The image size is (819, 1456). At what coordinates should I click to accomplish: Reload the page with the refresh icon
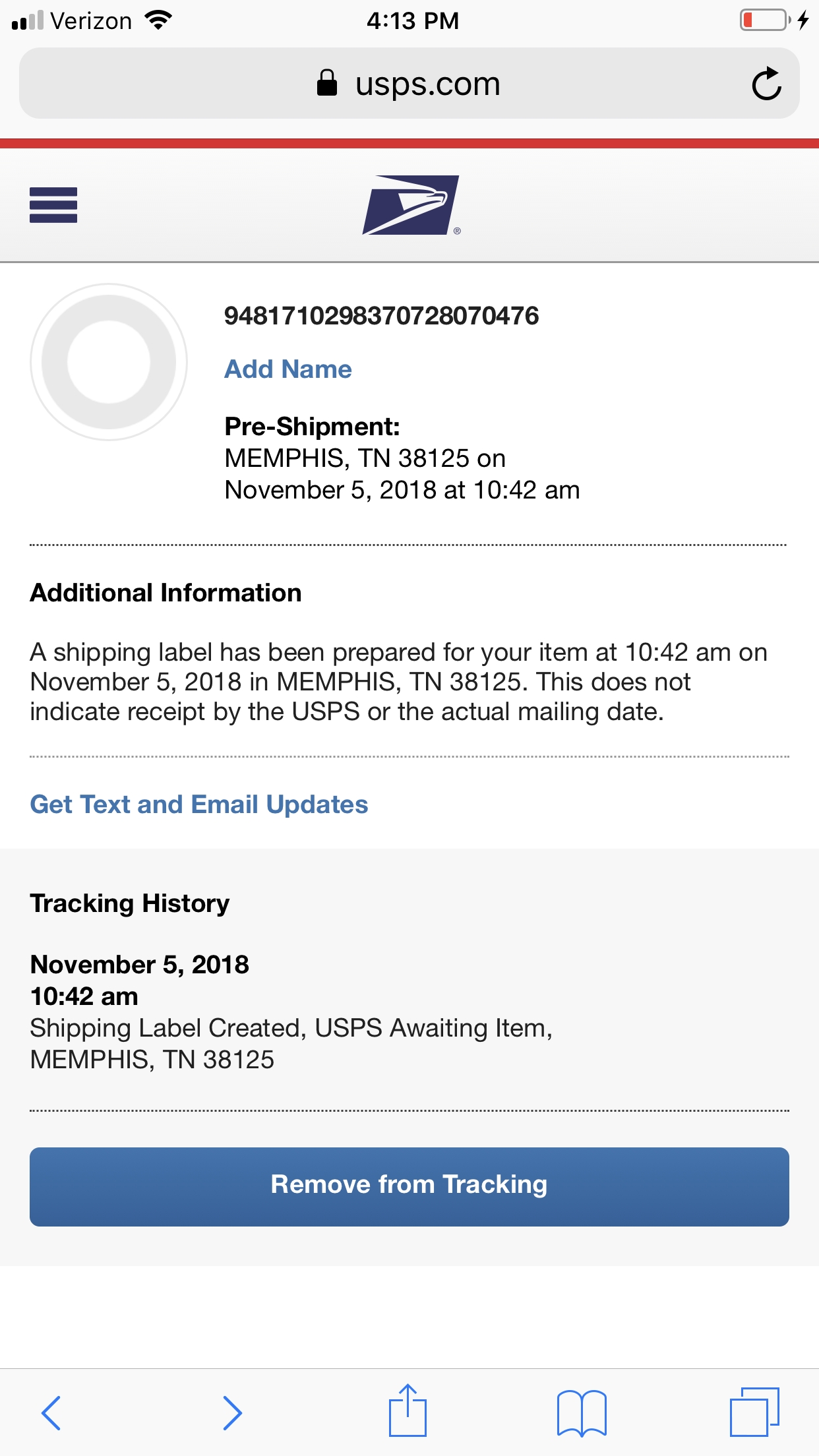click(x=766, y=84)
